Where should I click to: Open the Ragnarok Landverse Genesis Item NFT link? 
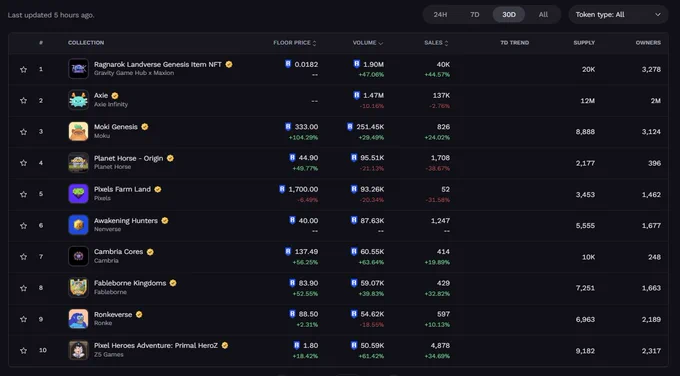point(158,64)
